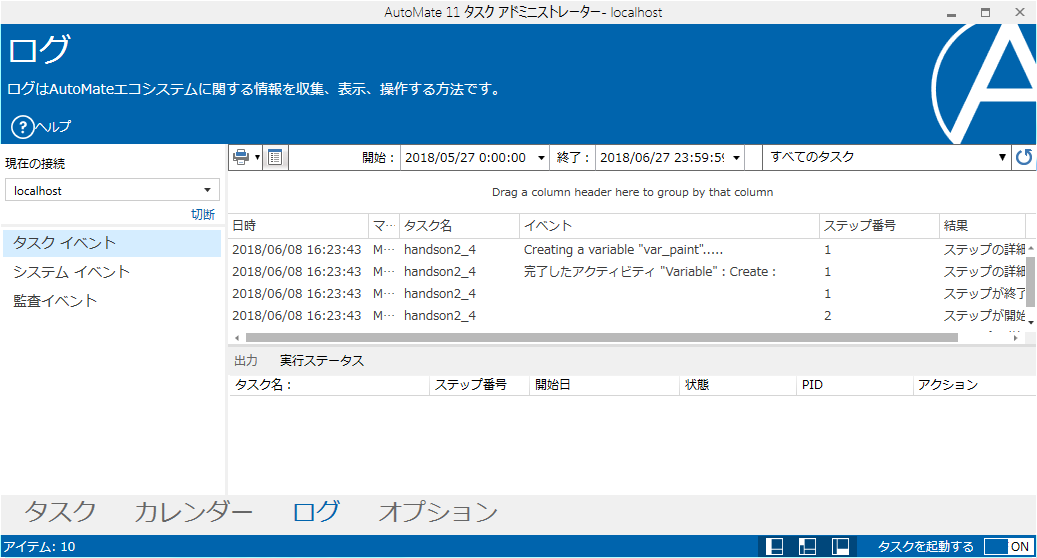Sort by the タスク名 column header in log grid
Viewport: 1037px width, 558px height.
(x=460, y=225)
